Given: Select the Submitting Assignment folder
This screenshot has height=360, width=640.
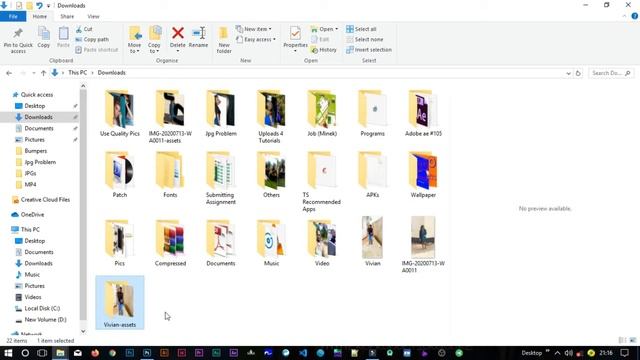Looking at the screenshot, I should tap(220, 178).
